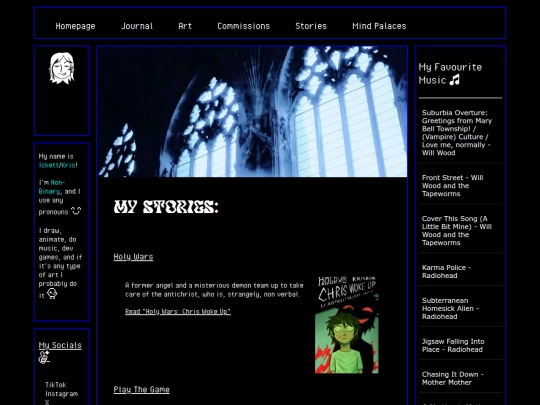
Task: Open the Mind Palaces page
Action: [x=379, y=26]
